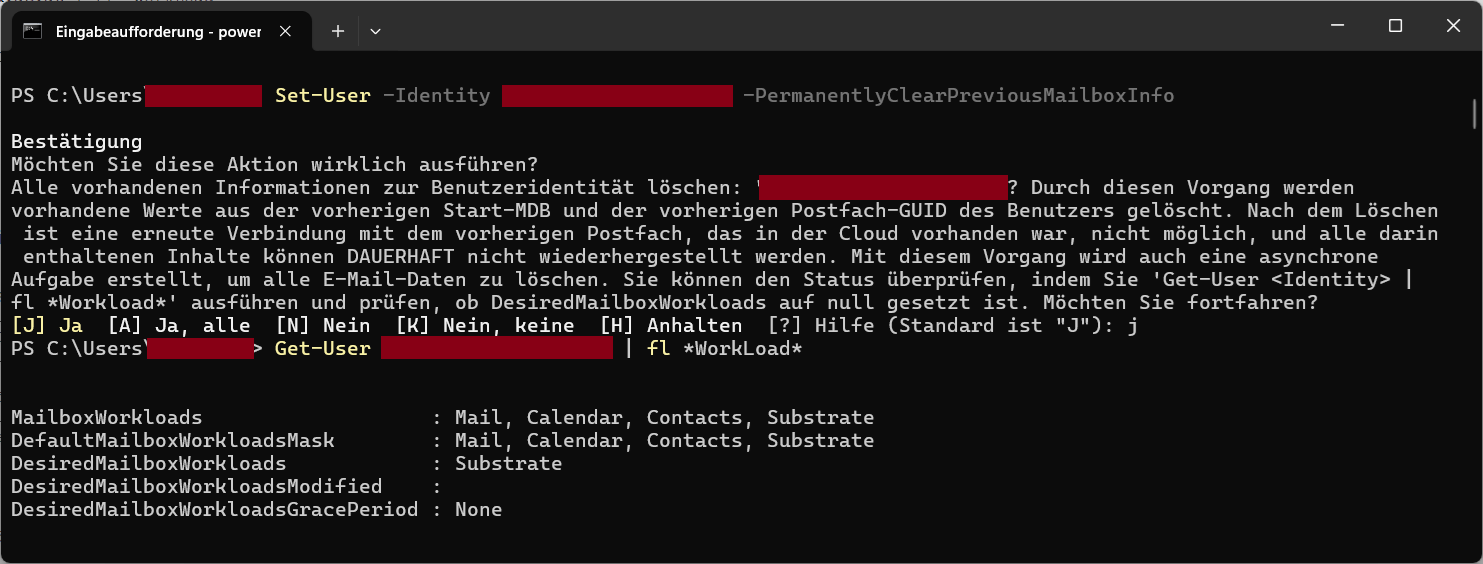Image resolution: width=1483 pixels, height=564 pixels.
Task: Click the [N] Nein option text
Action: coord(323,325)
